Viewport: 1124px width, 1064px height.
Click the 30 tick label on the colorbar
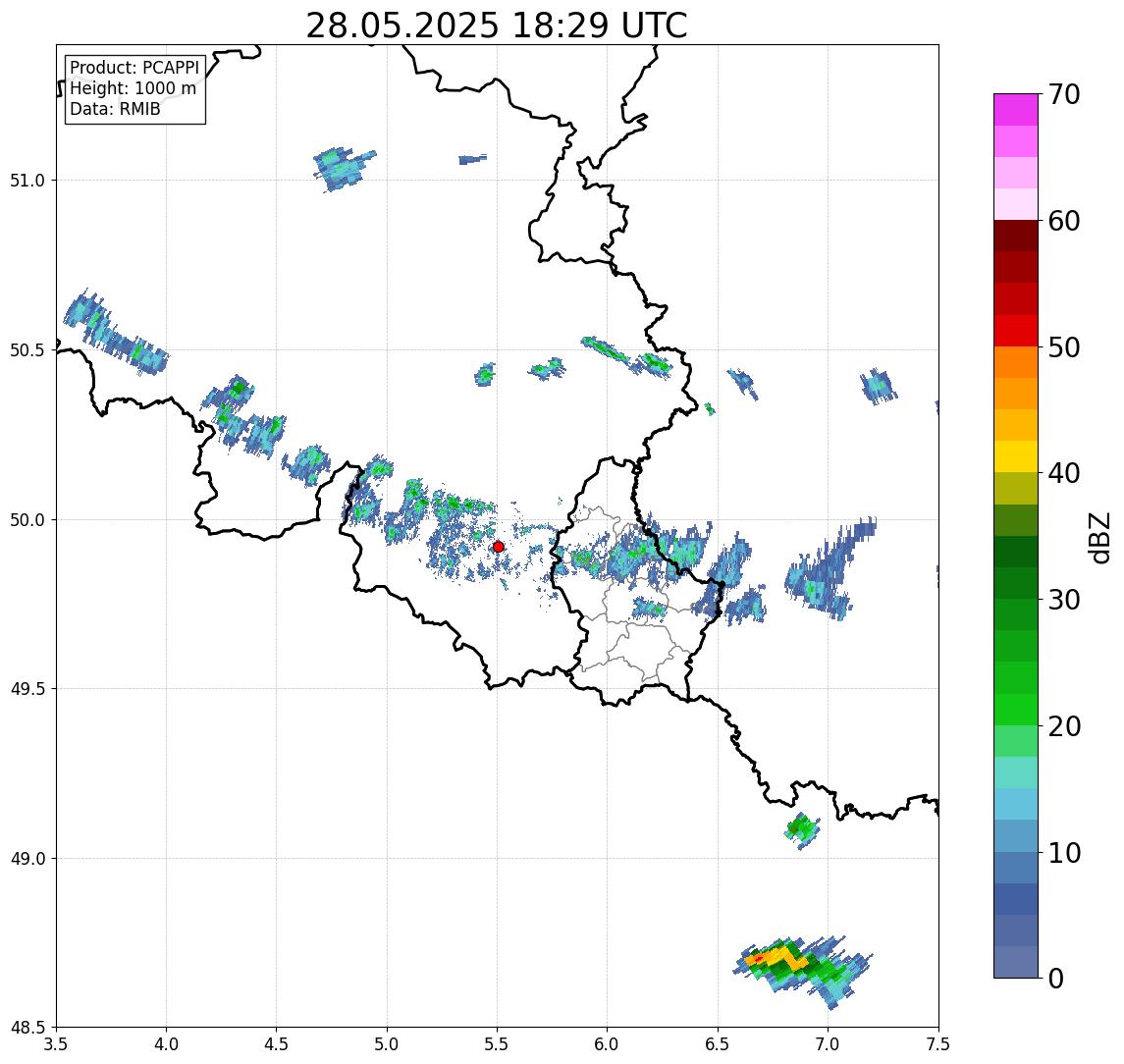(x=1063, y=600)
